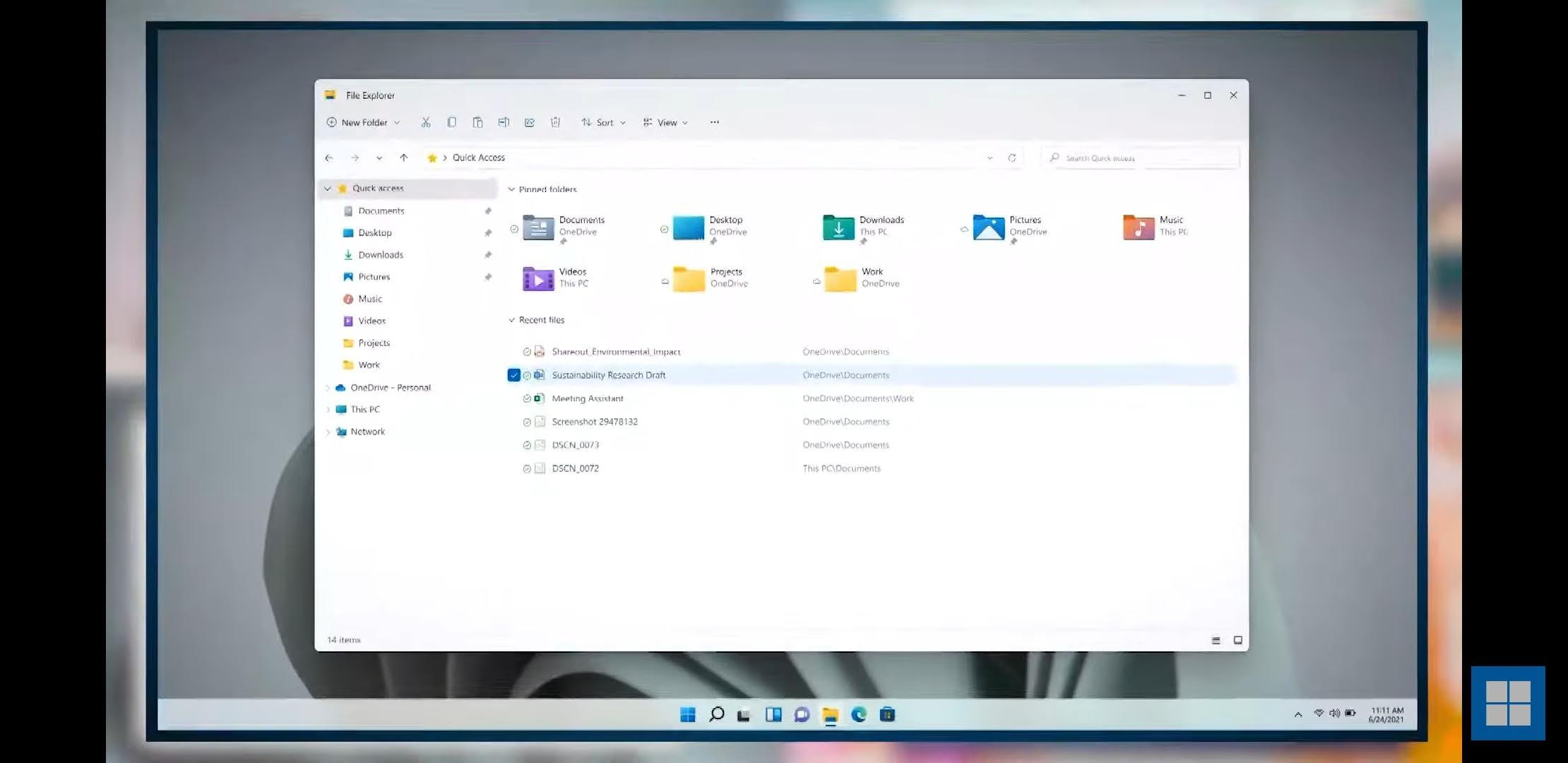Viewport: 1568px width, 763px height.
Task: Select the Paste icon on the toolbar
Action: (478, 122)
